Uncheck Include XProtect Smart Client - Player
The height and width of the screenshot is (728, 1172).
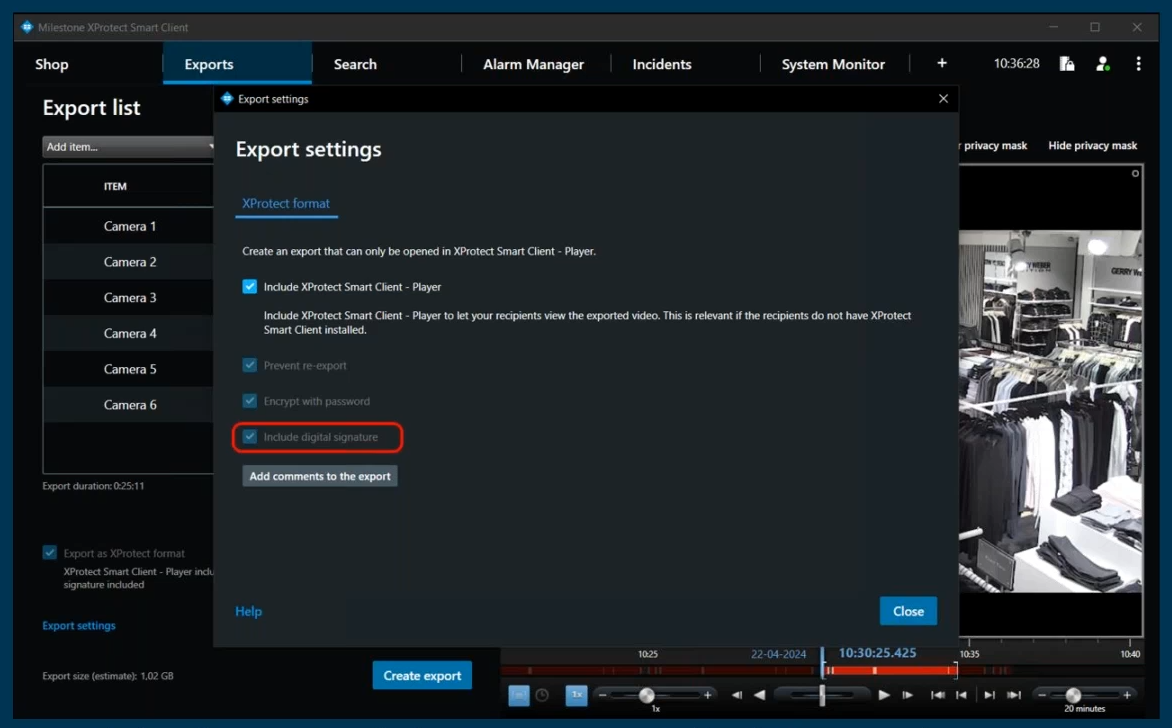[x=250, y=287]
